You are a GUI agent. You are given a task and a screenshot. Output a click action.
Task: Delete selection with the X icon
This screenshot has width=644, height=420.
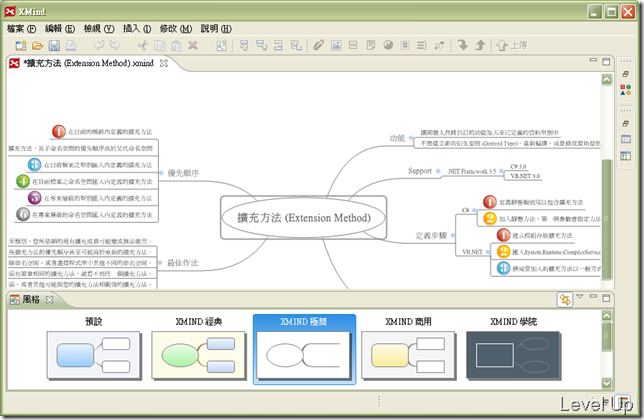pos(193,45)
